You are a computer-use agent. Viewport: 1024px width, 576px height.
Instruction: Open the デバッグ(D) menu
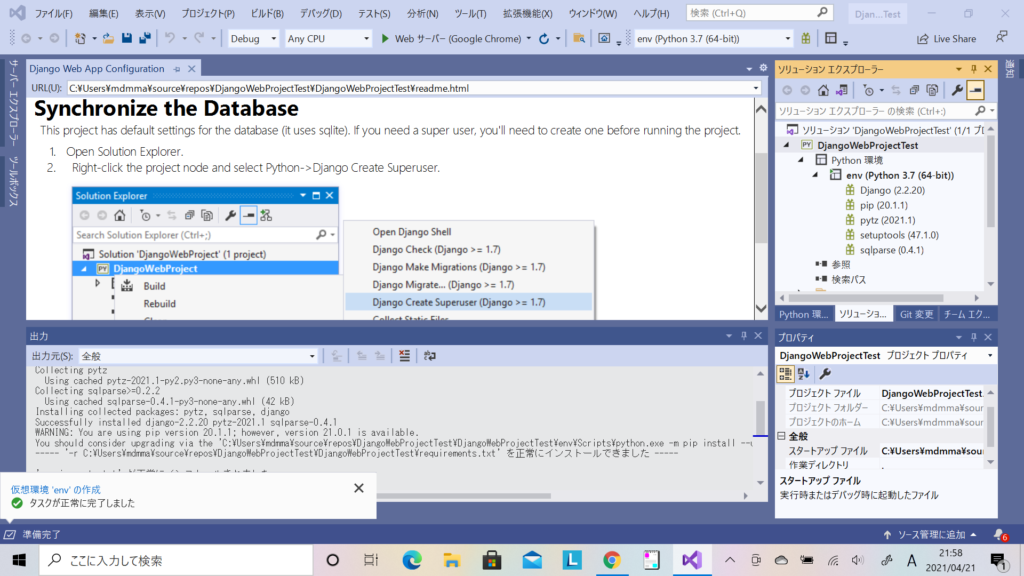click(321, 13)
